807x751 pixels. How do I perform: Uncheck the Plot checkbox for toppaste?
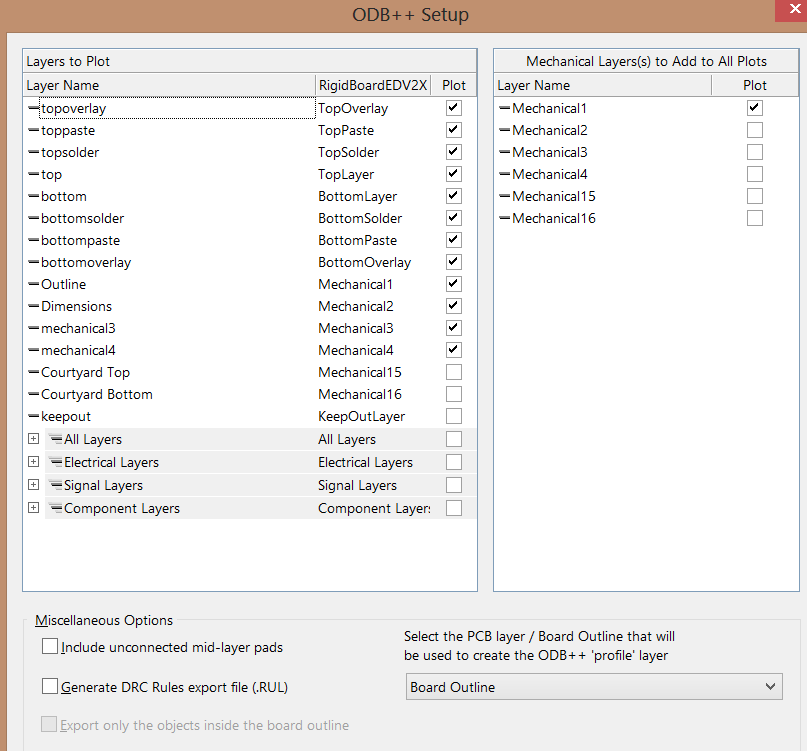click(x=454, y=130)
